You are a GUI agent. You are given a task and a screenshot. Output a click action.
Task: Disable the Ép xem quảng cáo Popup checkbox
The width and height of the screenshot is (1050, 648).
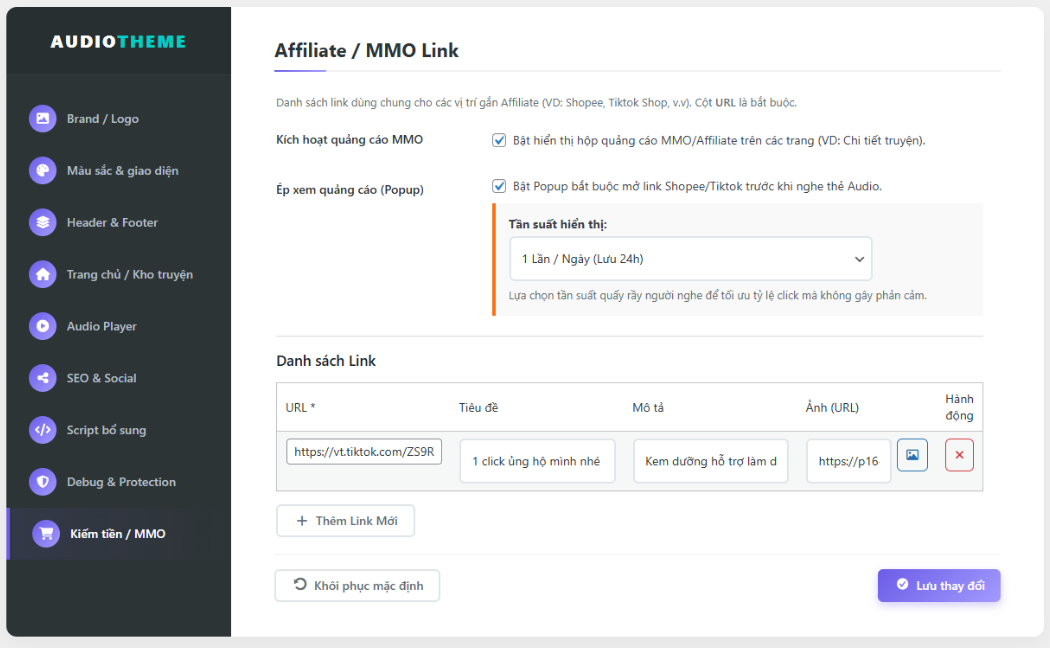point(499,186)
